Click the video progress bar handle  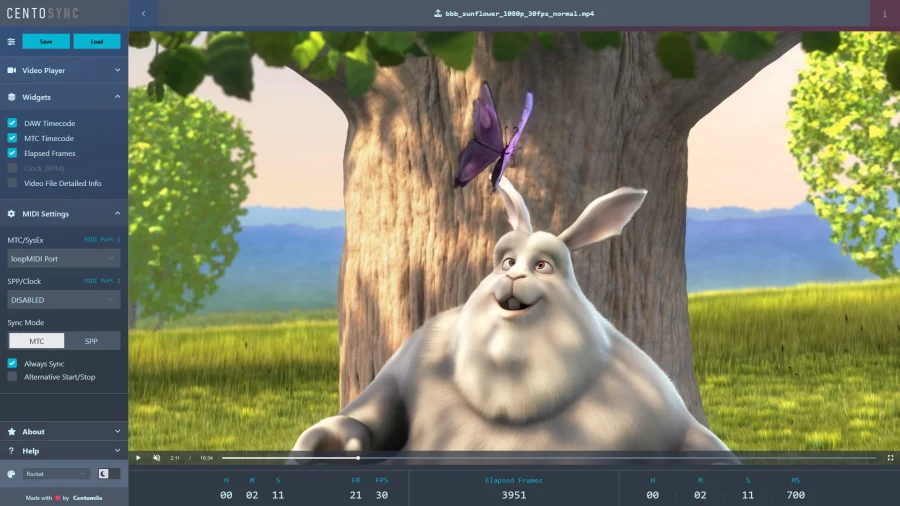(358, 458)
